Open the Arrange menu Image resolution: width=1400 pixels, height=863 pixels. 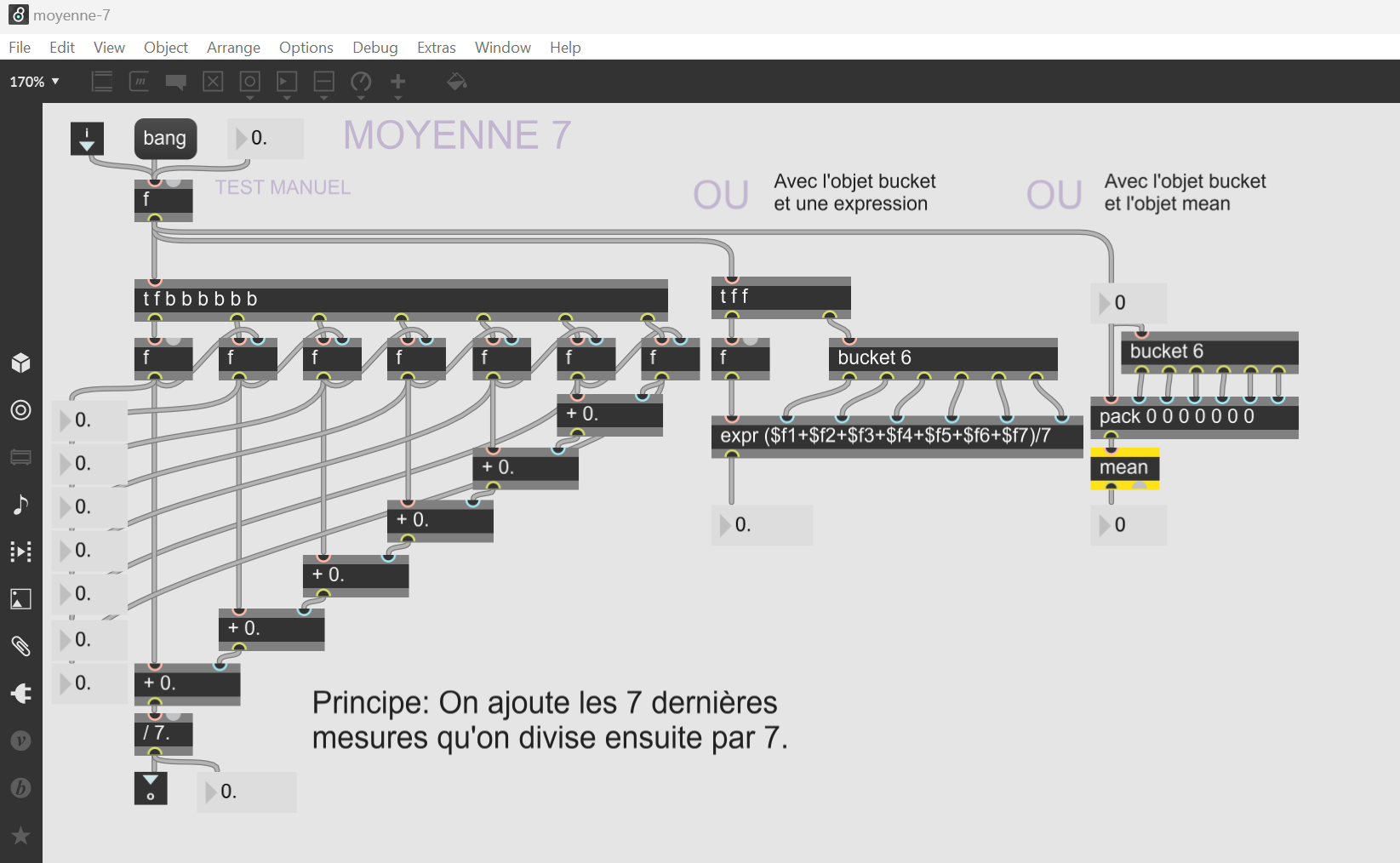point(233,48)
